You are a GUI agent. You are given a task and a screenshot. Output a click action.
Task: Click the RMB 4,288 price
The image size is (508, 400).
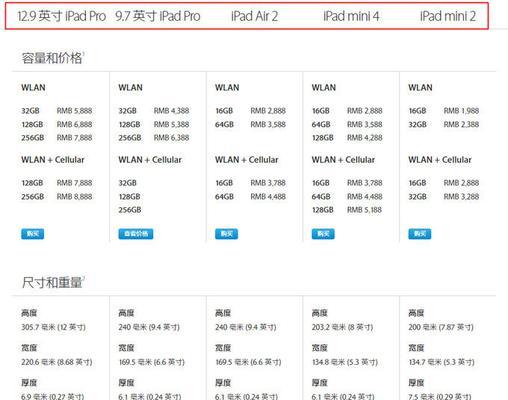[x=365, y=138]
